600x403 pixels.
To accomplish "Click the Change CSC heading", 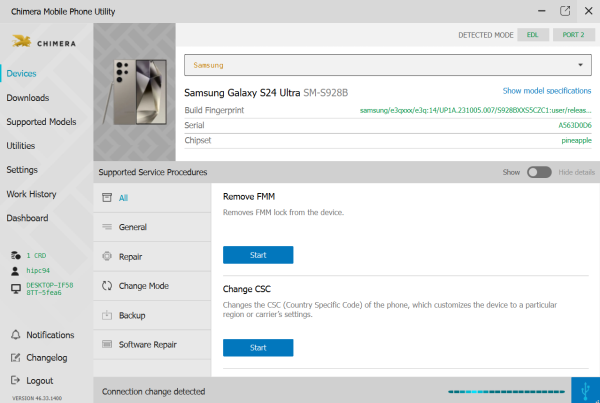I will (246, 289).
